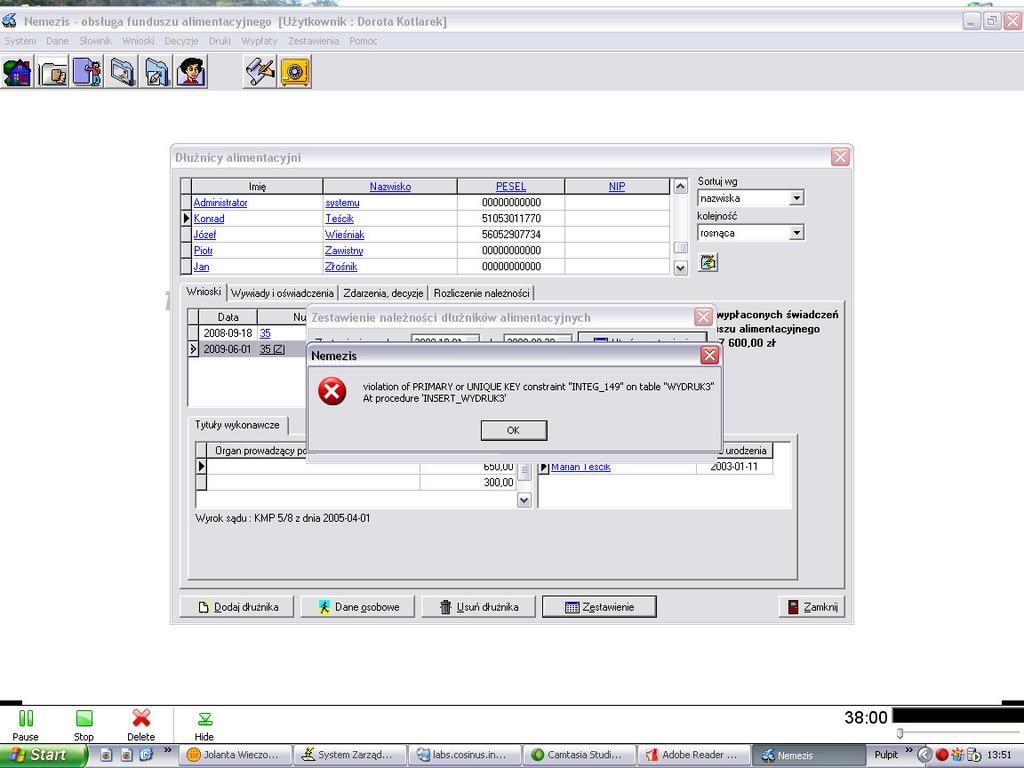Image resolution: width=1024 pixels, height=768 pixels.
Task: Open the Zestawienia menu
Action: click(x=313, y=40)
